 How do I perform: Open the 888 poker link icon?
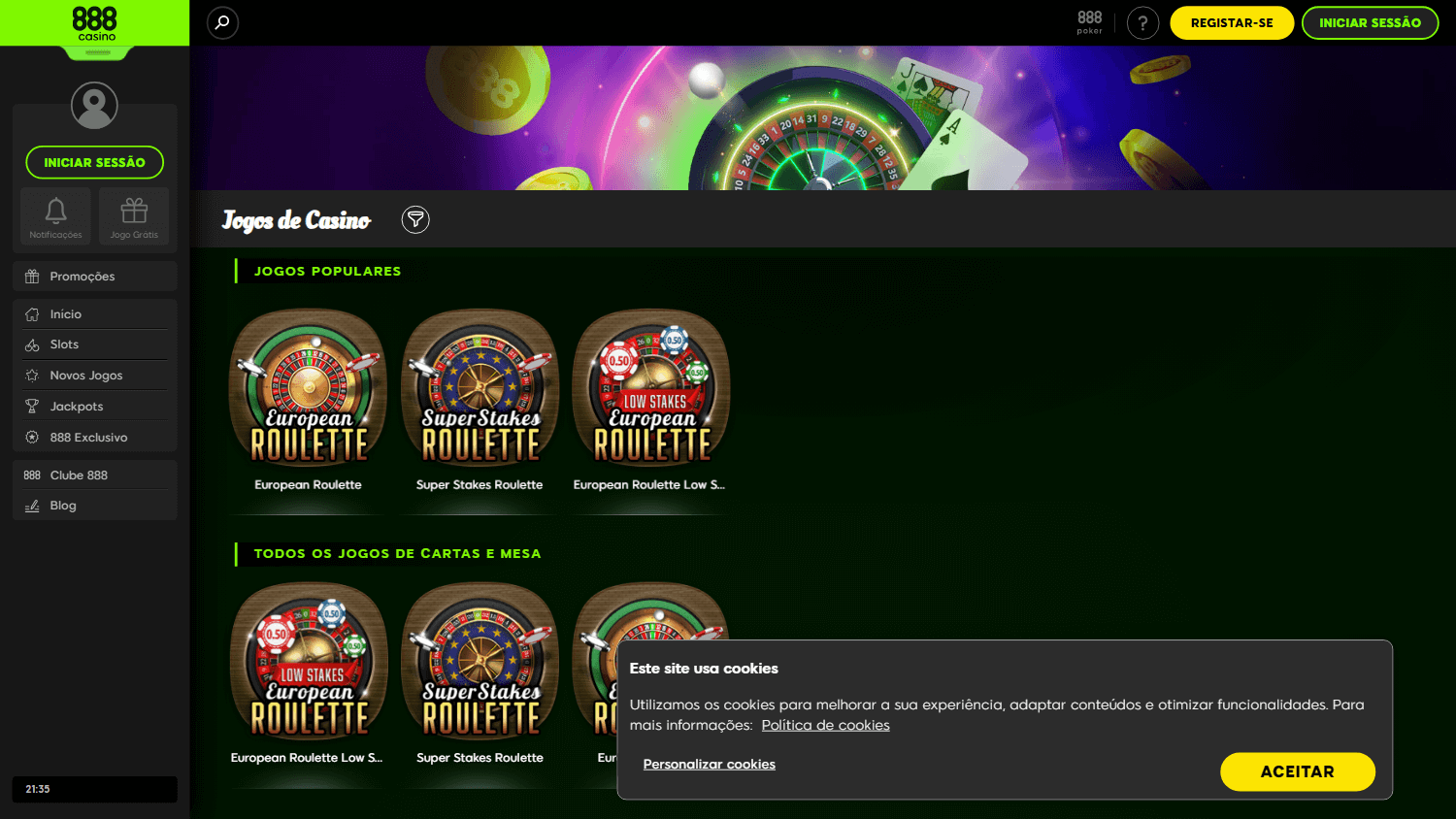(1089, 22)
